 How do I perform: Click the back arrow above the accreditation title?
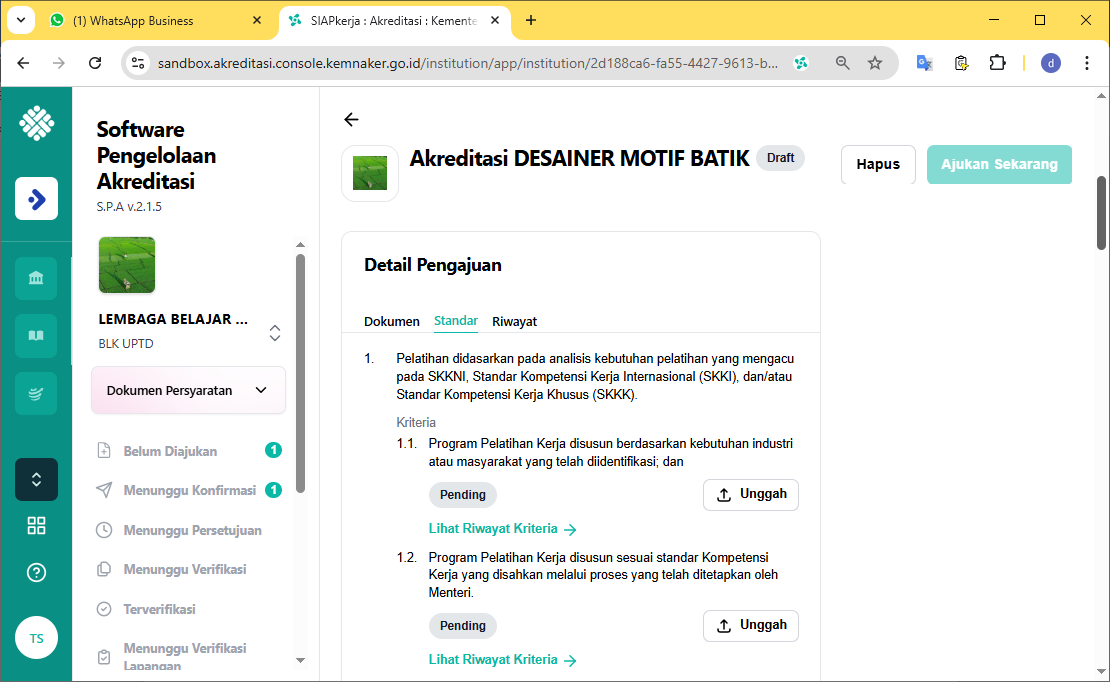351,120
